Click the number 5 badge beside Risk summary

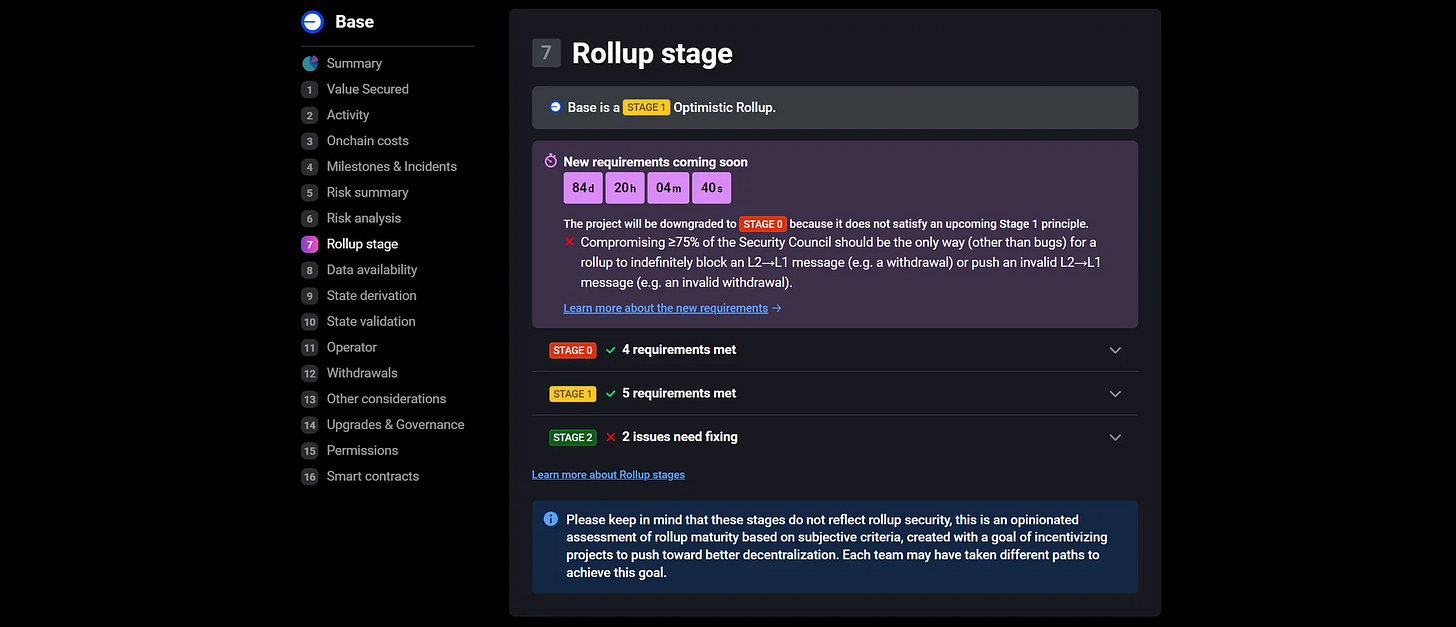tap(310, 192)
